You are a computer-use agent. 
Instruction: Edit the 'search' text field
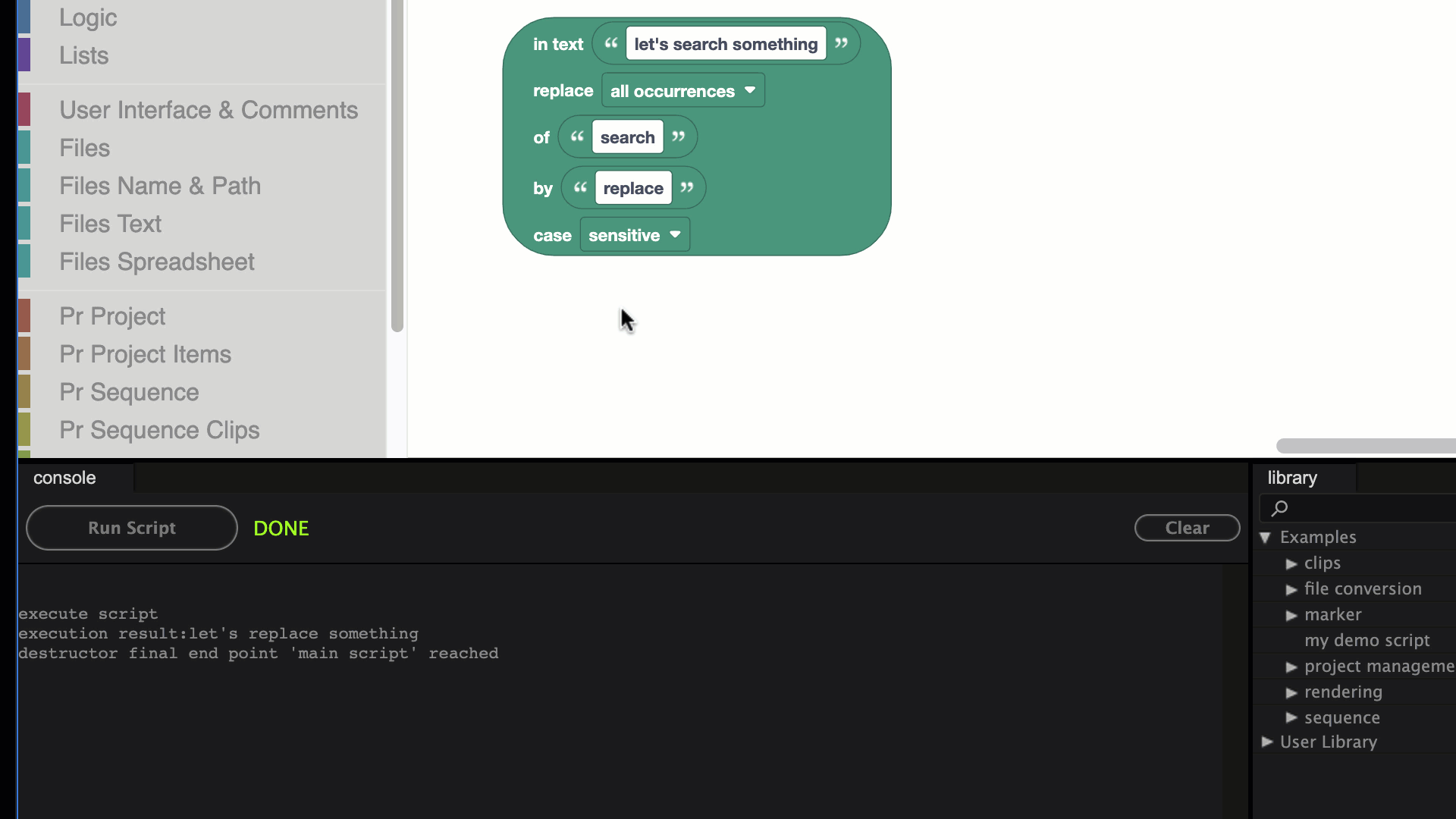(x=627, y=137)
